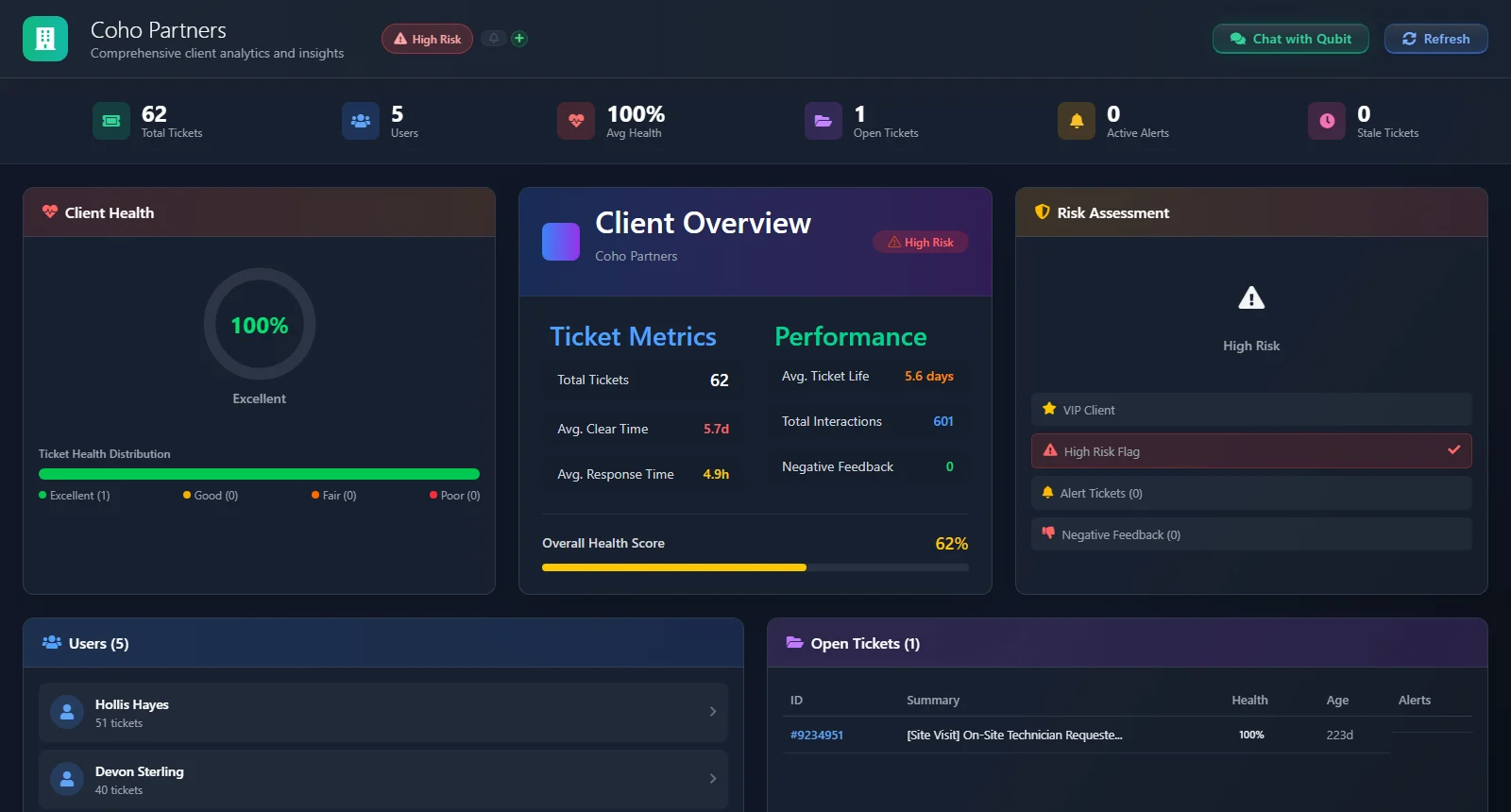Screen dimensions: 1511x812
Task: Click the Ticket Health Distribution green bar
Action: 259,474
